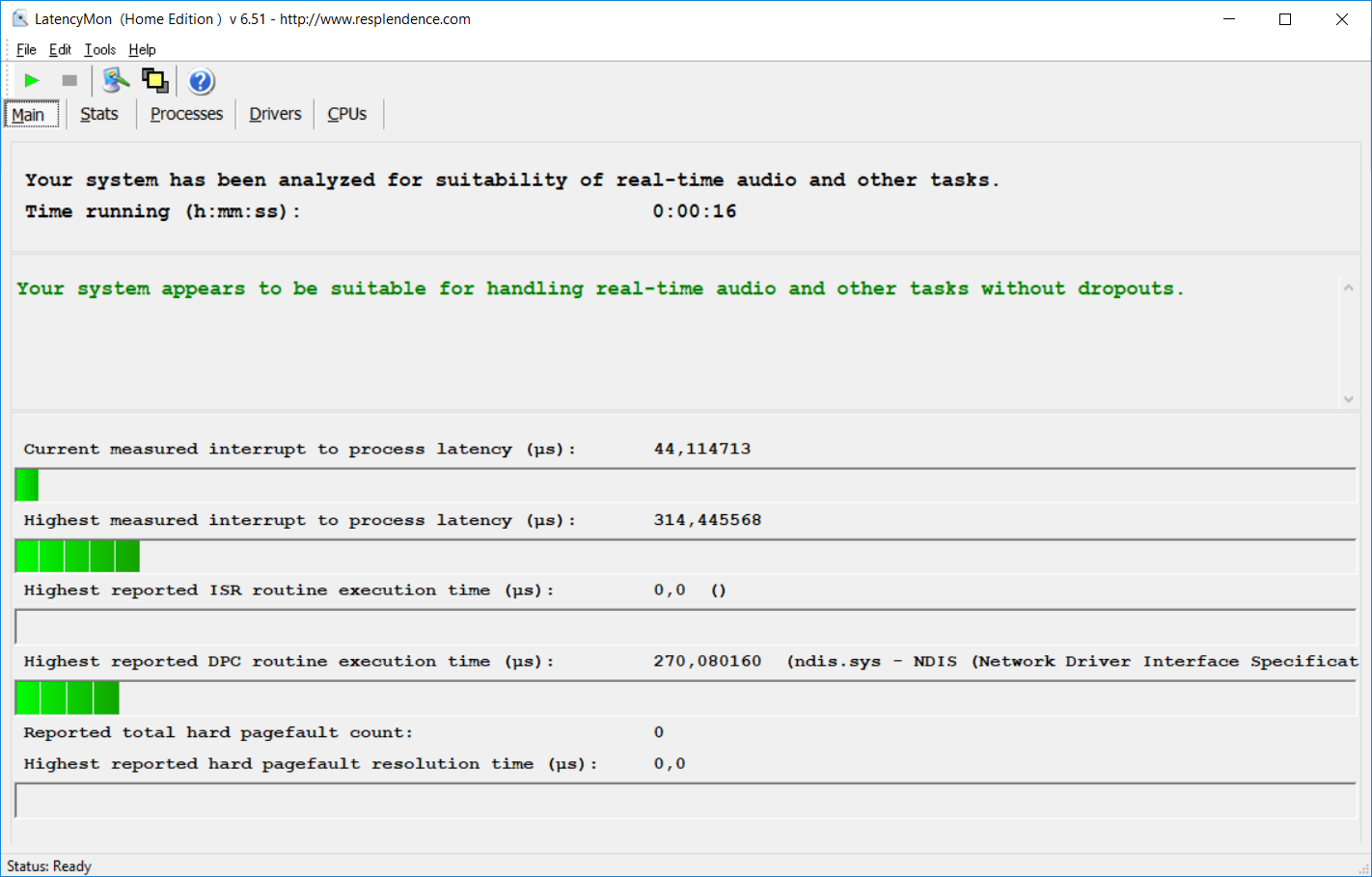Viewport: 1372px width, 877px height.
Task: Open help with the blue question mark icon
Action: pos(201,81)
